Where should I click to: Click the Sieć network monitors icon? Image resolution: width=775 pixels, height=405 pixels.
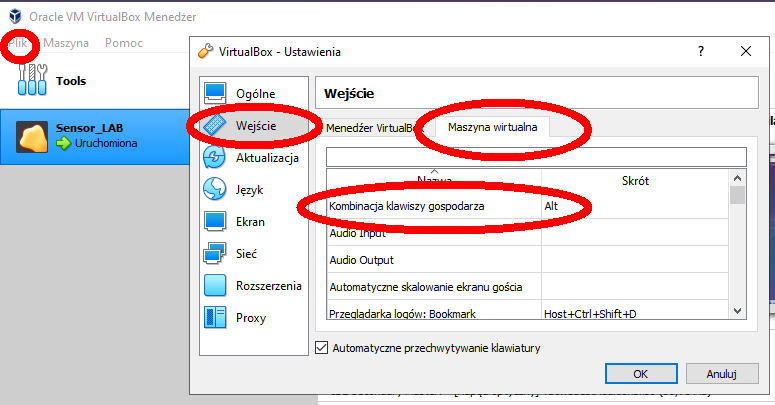point(215,253)
